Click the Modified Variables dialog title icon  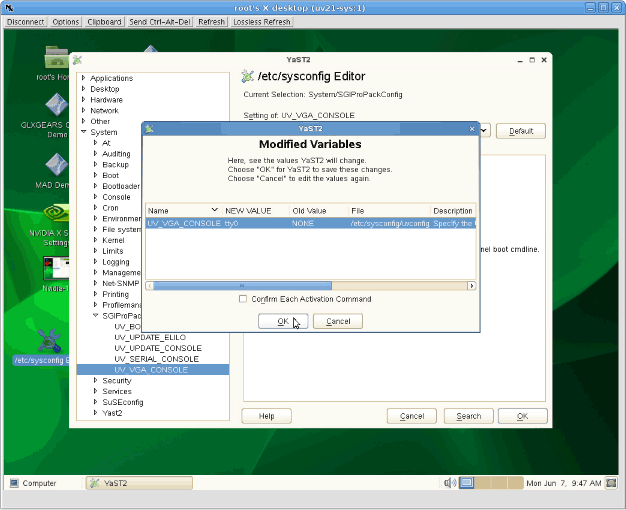click(149, 129)
